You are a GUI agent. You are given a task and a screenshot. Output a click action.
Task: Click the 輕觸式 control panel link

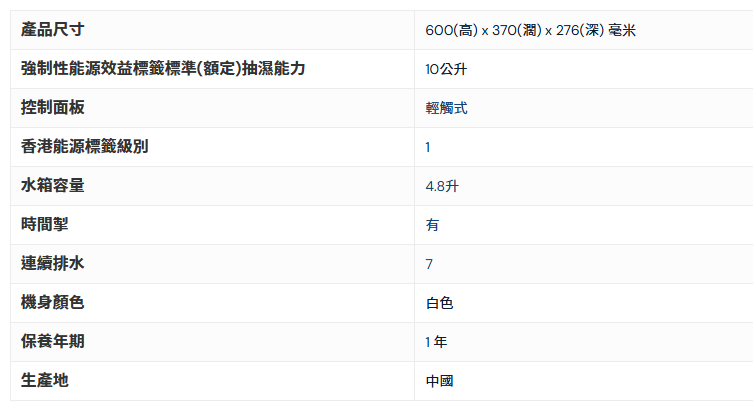pyautogui.click(x=446, y=108)
